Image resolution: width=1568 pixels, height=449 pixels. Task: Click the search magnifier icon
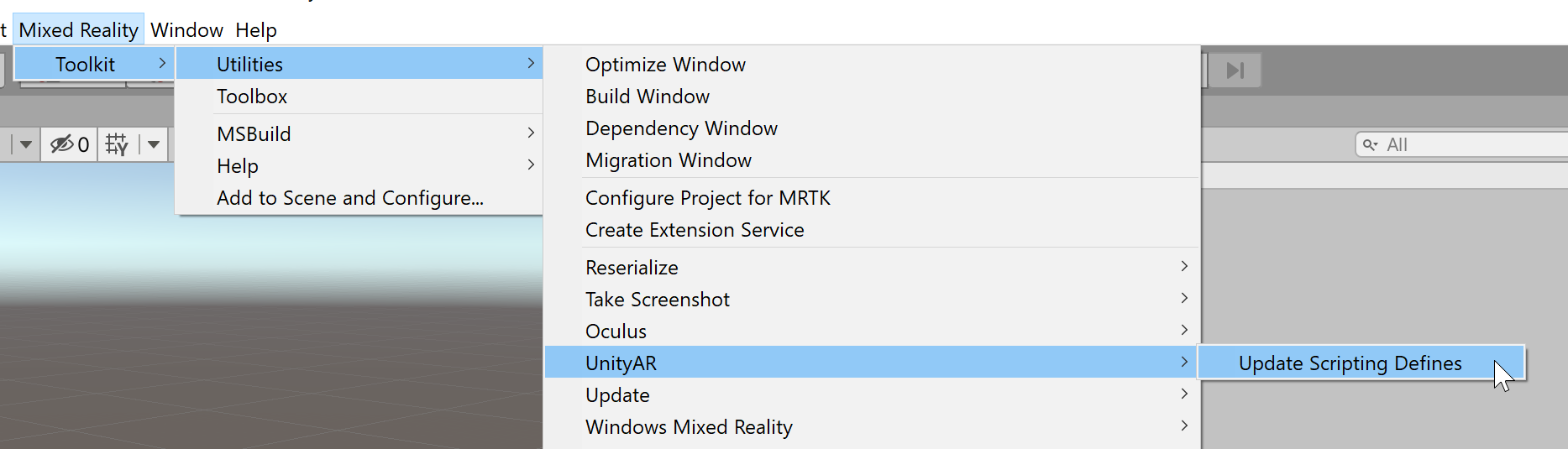click(1371, 145)
